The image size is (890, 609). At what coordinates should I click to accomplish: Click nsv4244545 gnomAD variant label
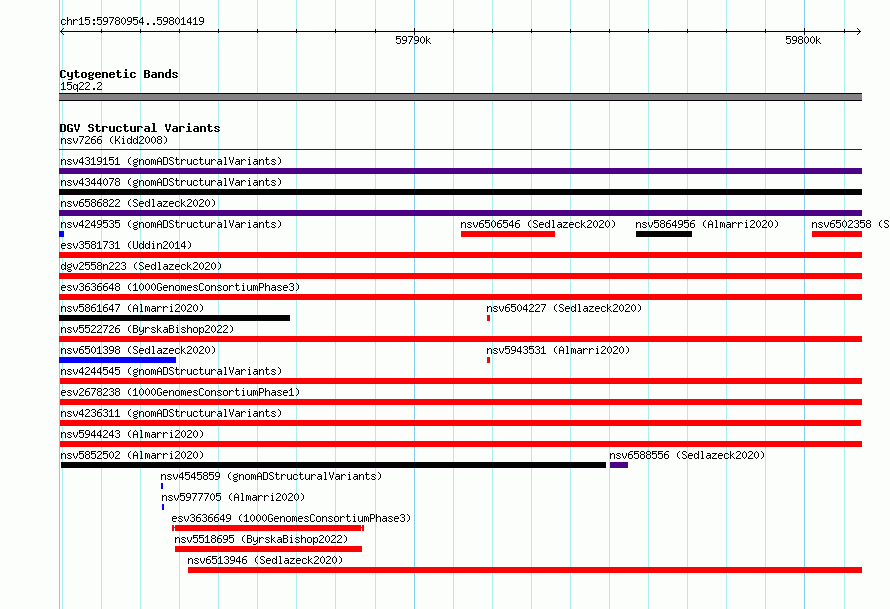pyautogui.click(x=171, y=371)
